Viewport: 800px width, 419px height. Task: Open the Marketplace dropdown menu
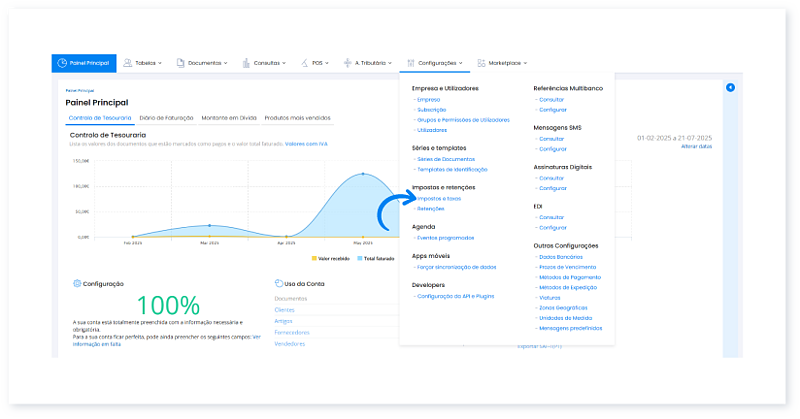tap(507, 63)
